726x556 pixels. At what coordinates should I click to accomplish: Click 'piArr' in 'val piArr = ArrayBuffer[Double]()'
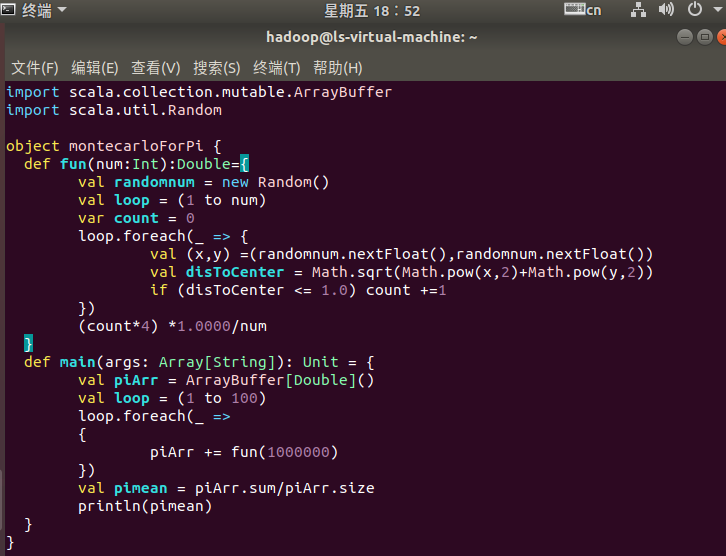tap(136, 380)
